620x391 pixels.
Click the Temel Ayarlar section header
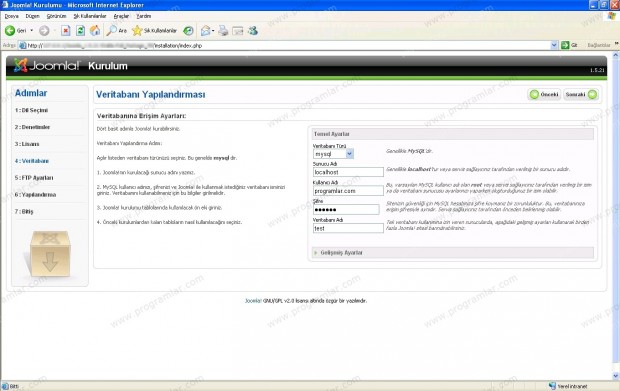click(x=453, y=134)
